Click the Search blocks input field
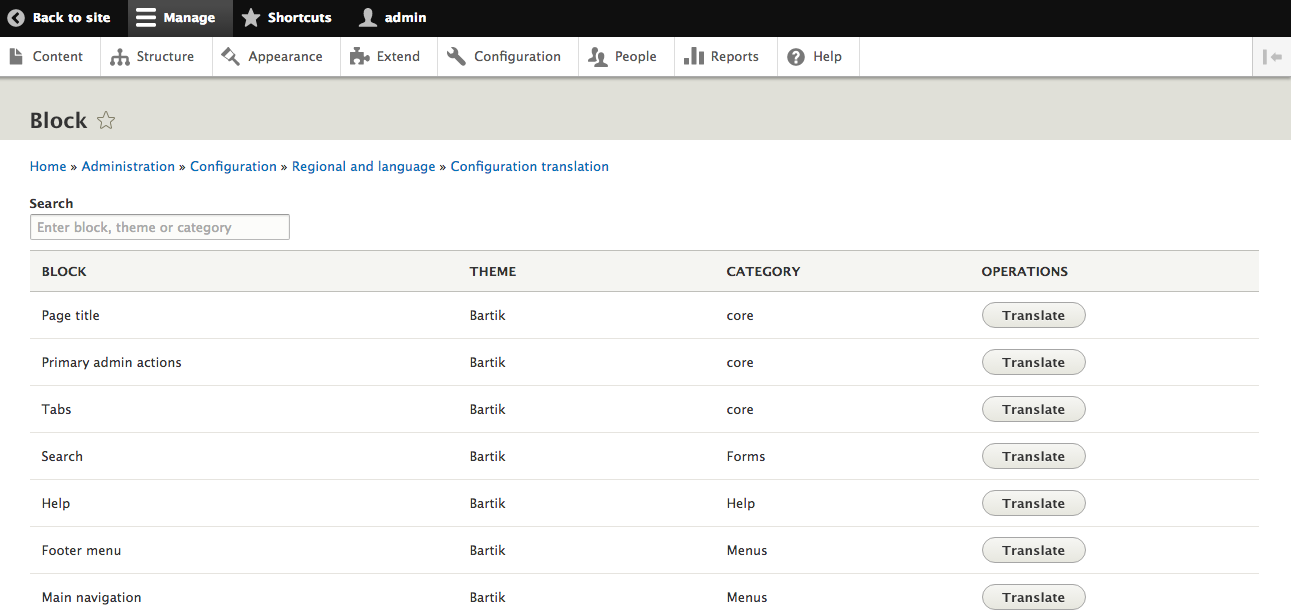1291x616 pixels. click(160, 228)
